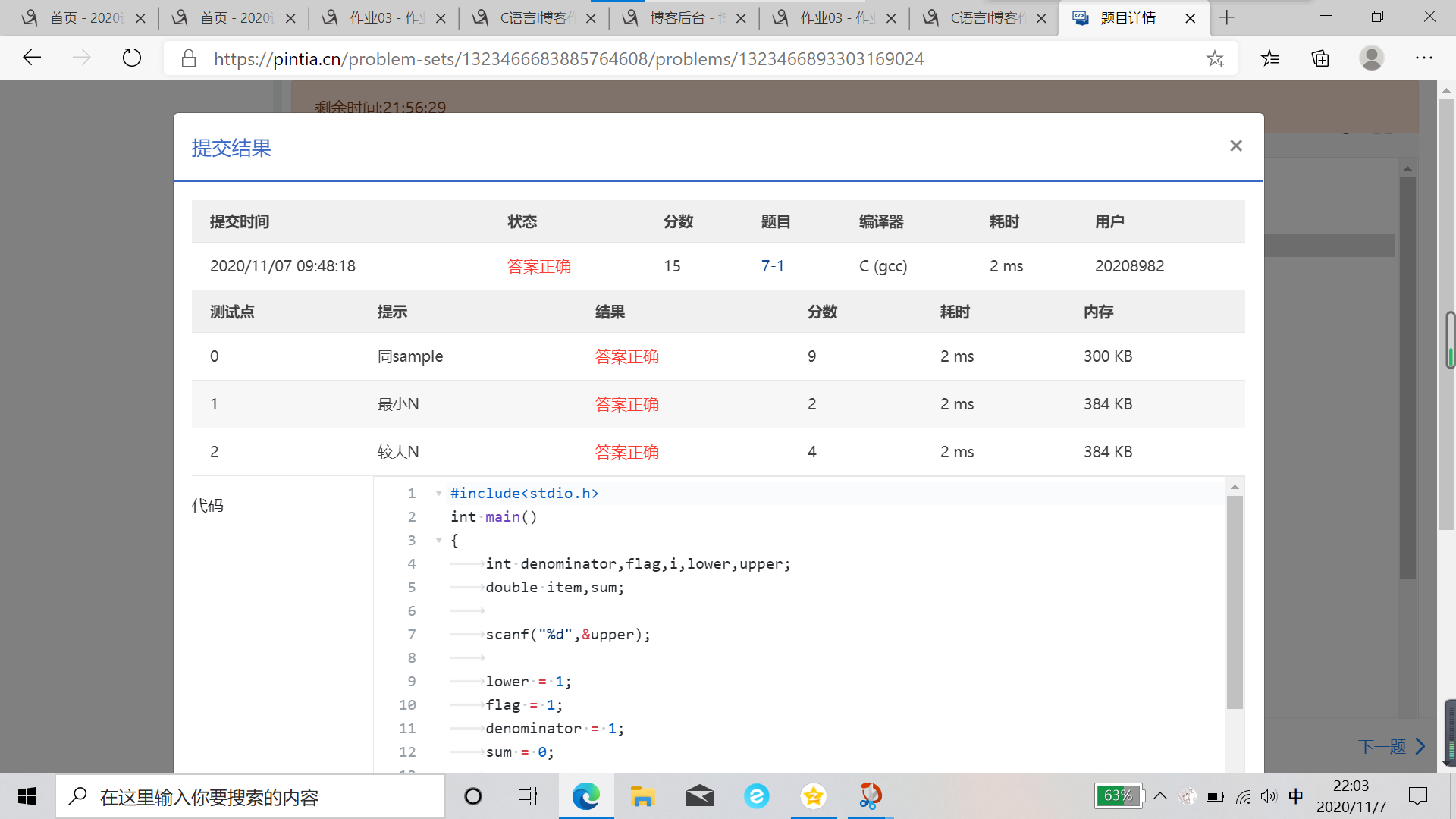Collapse code fold arrow on line 1
The width and height of the screenshot is (1456, 819).
click(438, 494)
